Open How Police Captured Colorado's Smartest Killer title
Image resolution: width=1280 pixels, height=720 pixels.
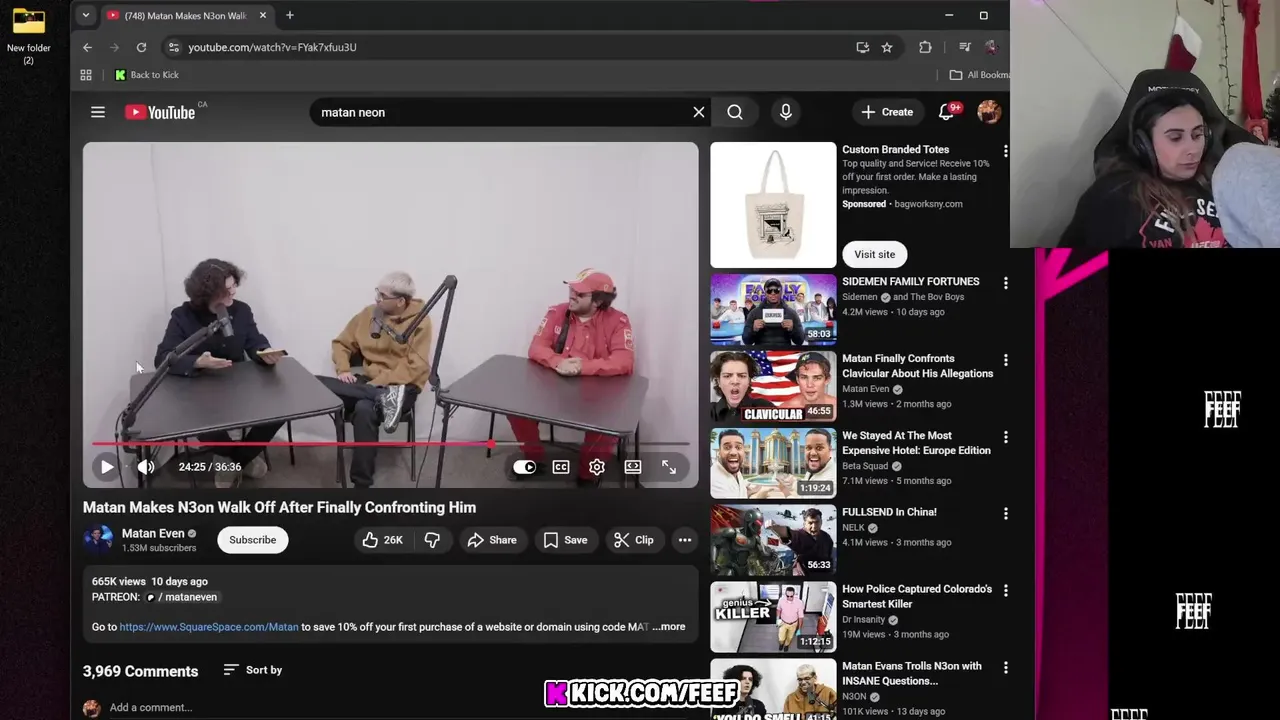pos(917,596)
